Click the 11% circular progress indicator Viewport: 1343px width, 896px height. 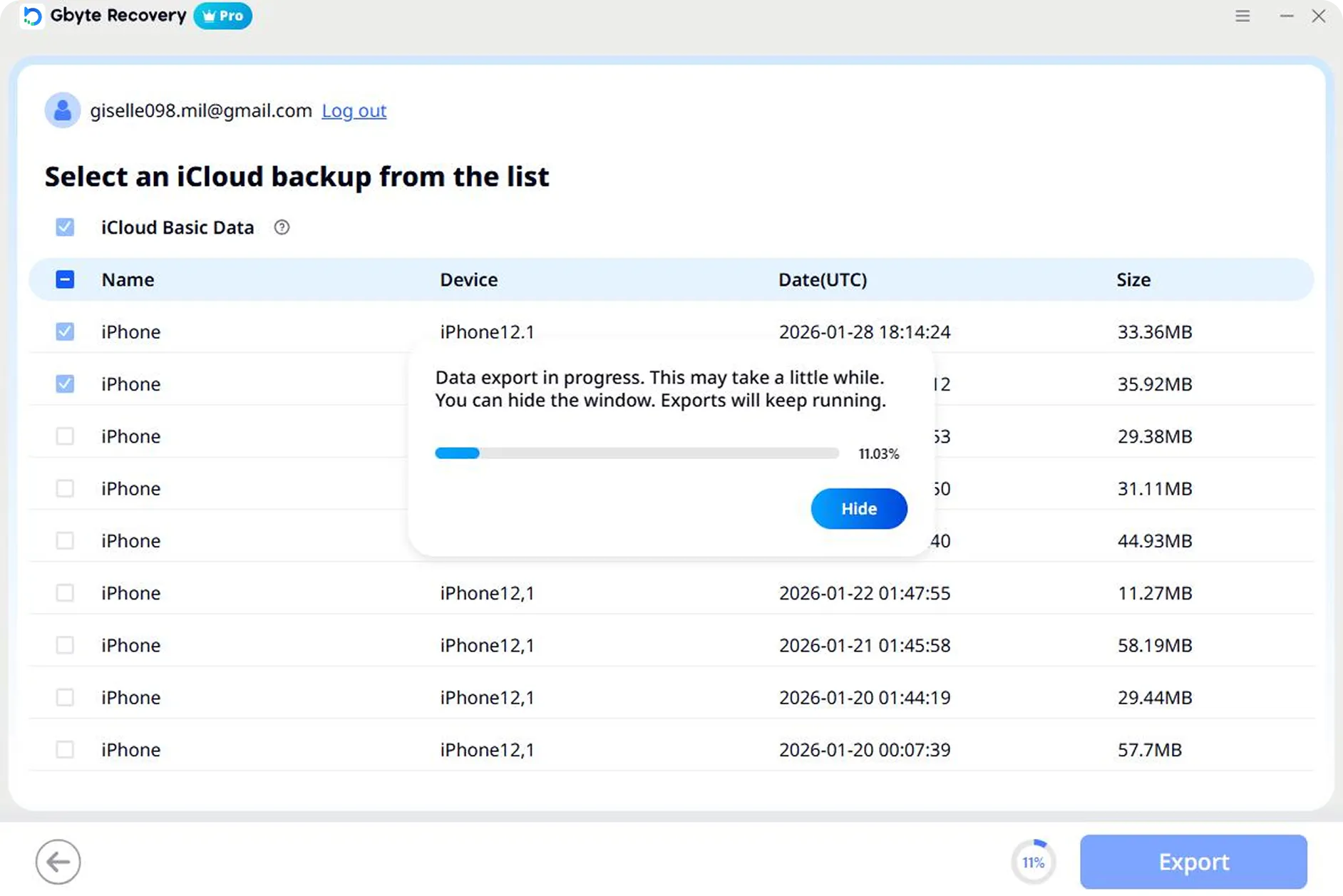tap(1034, 862)
